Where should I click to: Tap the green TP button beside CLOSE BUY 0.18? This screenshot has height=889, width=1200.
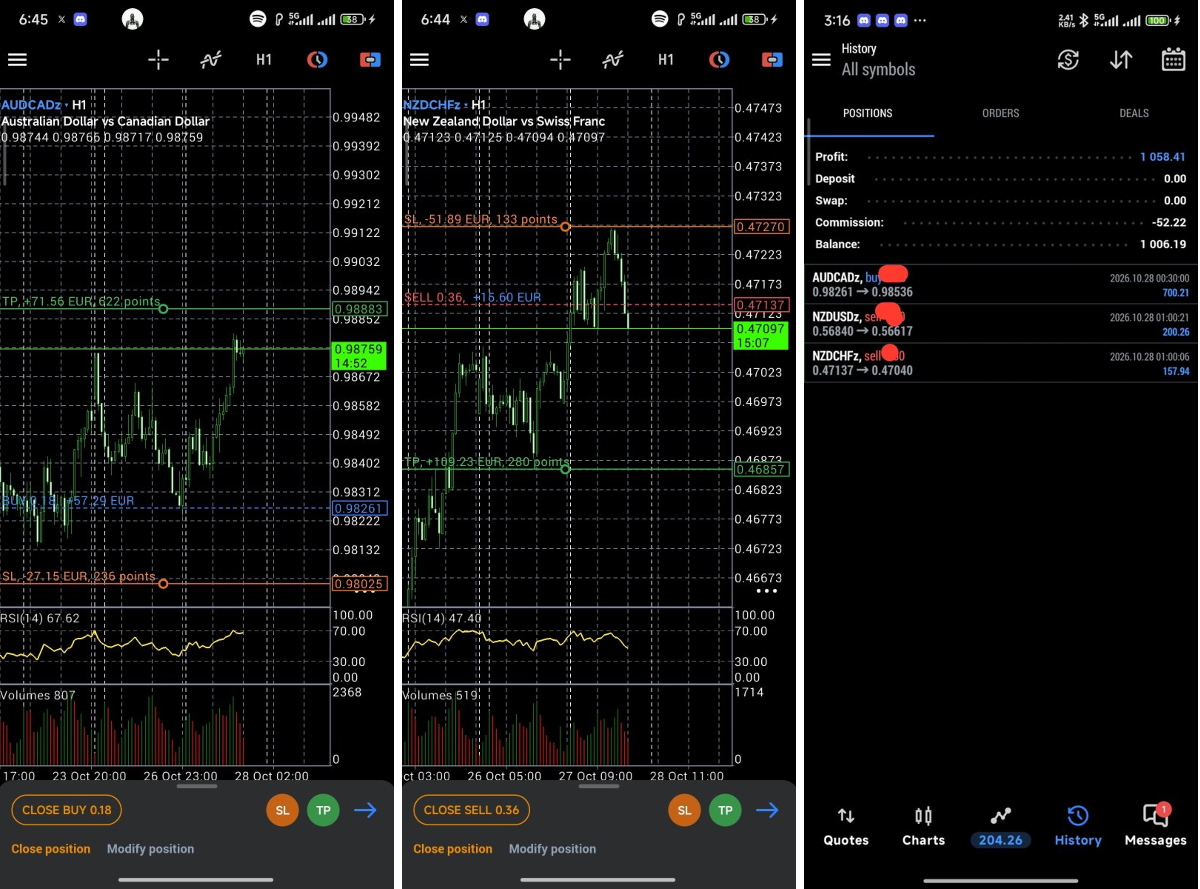[323, 810]
